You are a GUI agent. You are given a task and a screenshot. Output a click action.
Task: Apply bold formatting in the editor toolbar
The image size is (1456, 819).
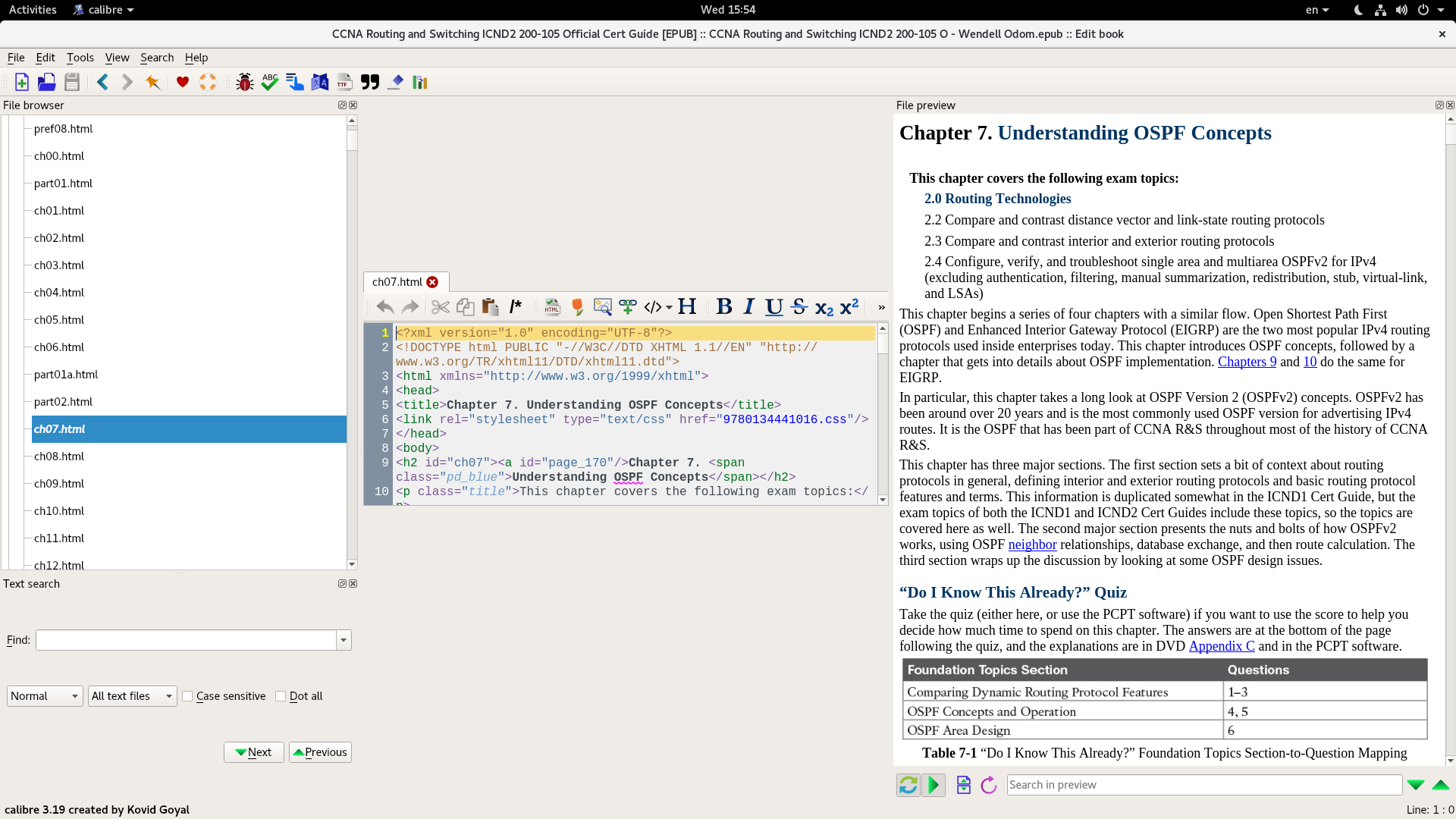point(723,306)
